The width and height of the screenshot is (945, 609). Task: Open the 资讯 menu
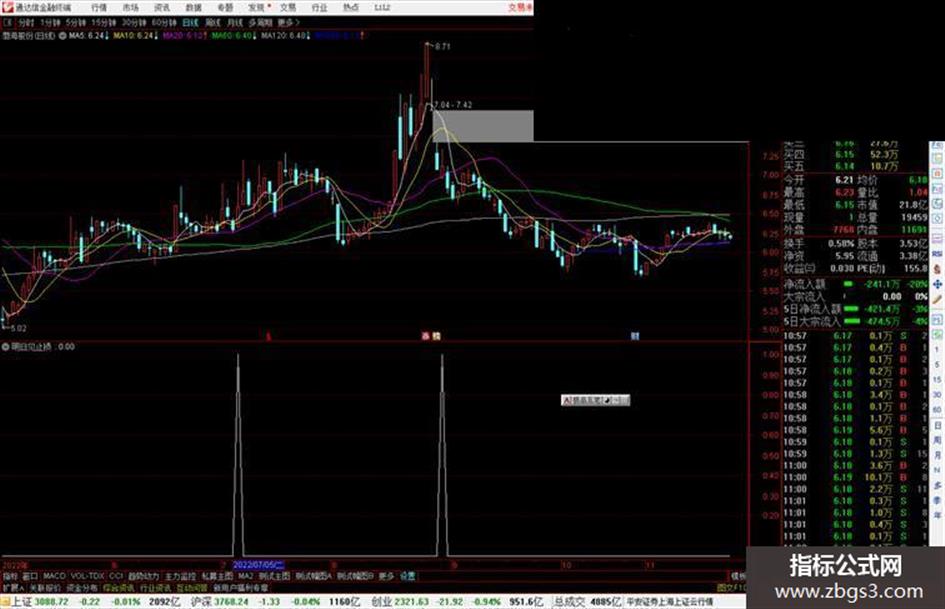[x=162, y=7]
